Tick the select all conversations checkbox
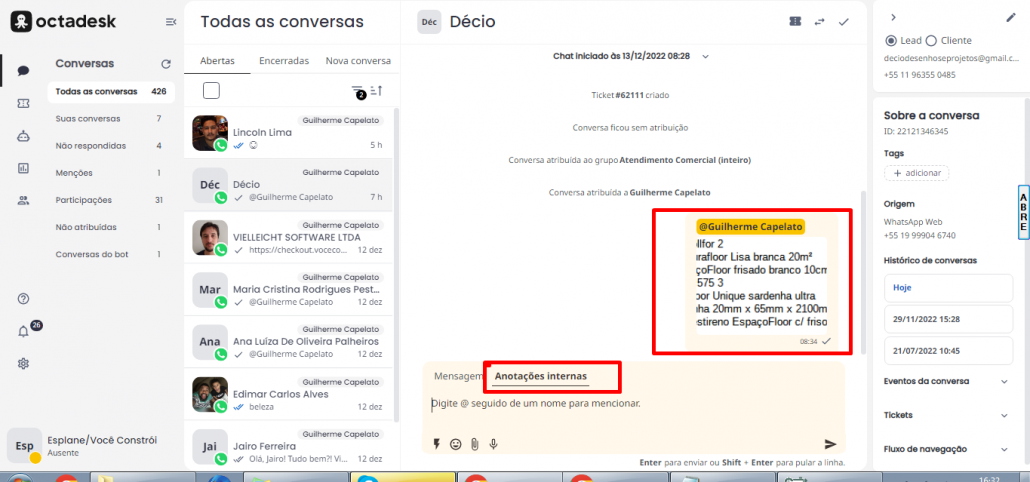 pyautogui.click(x=211, y=91)
